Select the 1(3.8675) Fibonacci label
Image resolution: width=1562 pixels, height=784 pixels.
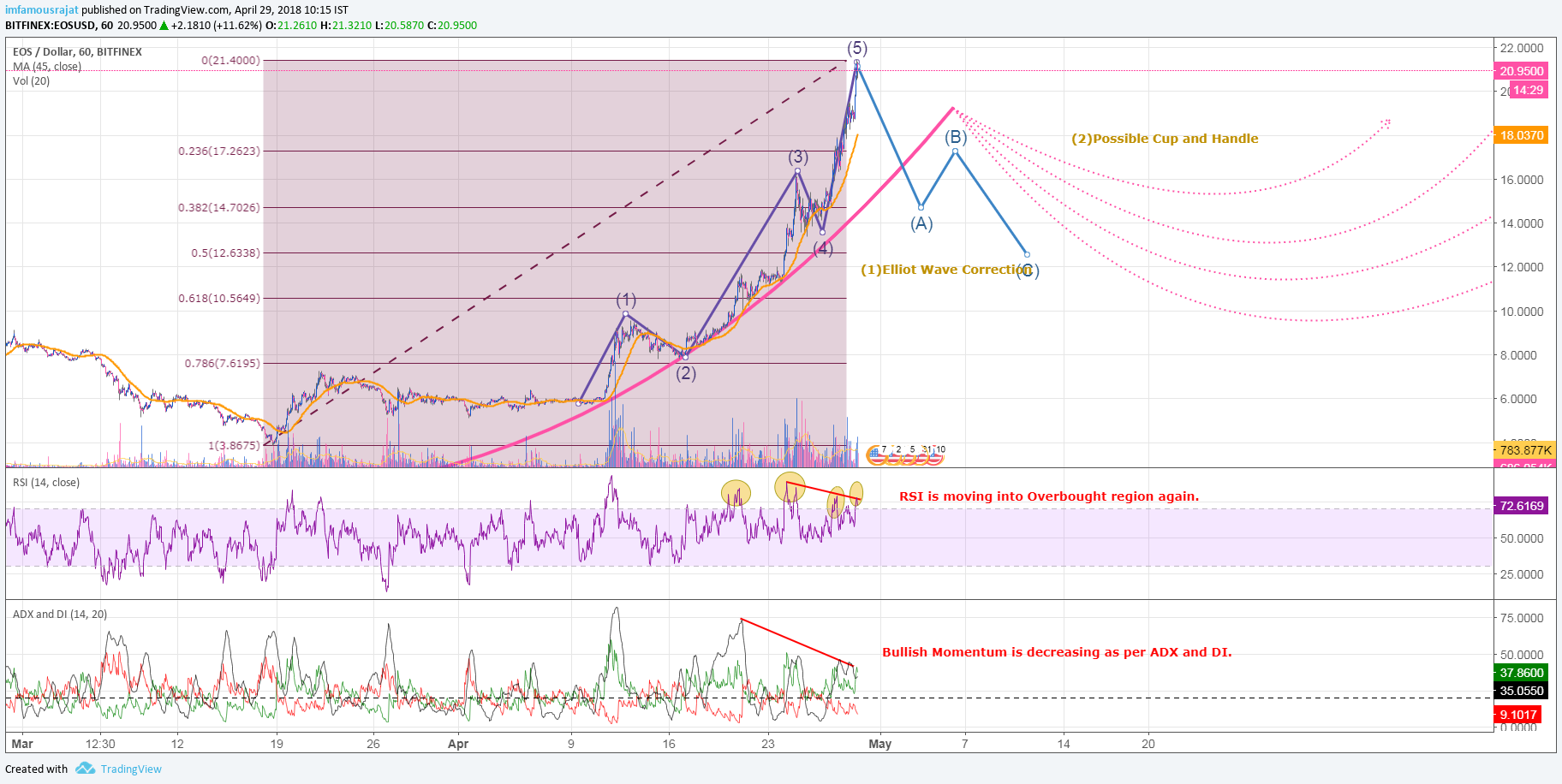coord(234,446)
